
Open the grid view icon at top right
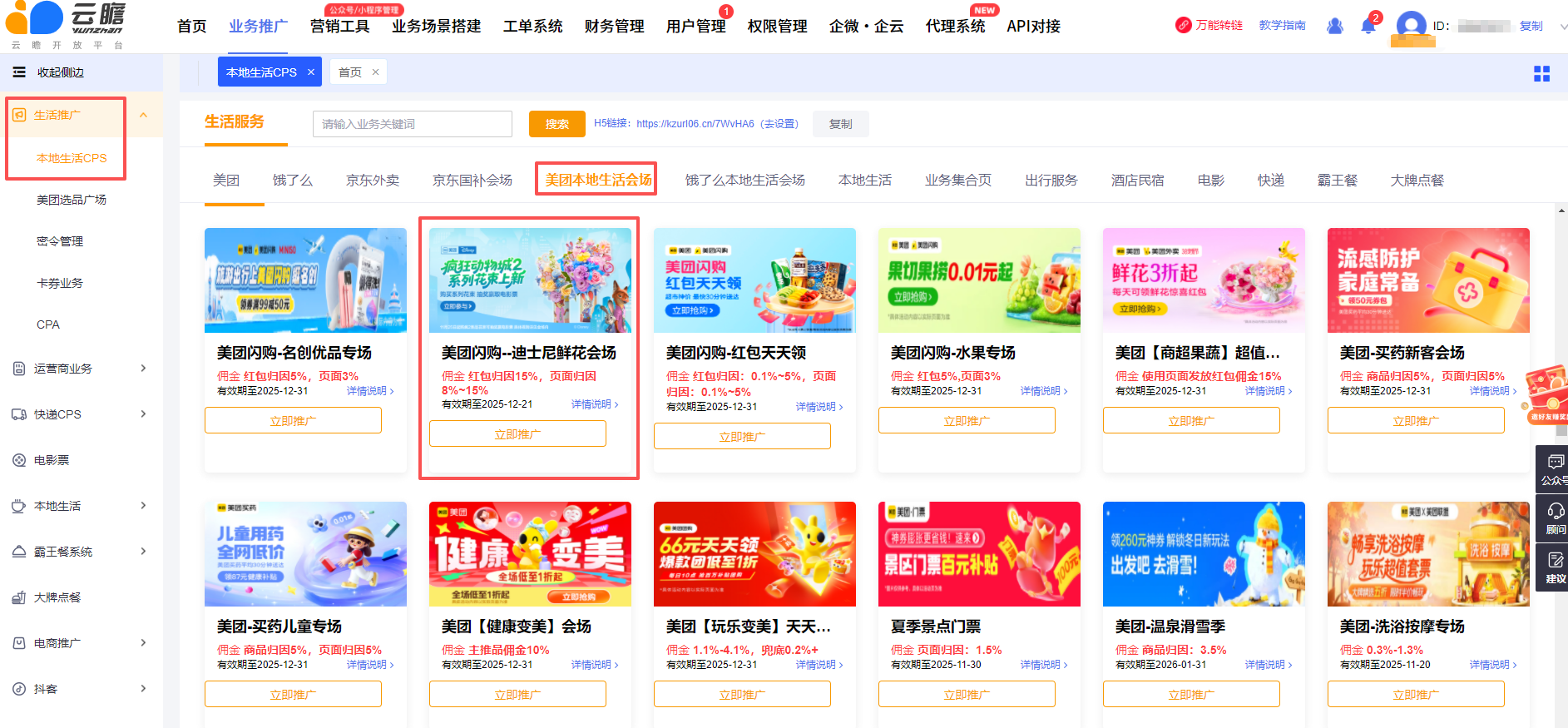pos(1541,74)
